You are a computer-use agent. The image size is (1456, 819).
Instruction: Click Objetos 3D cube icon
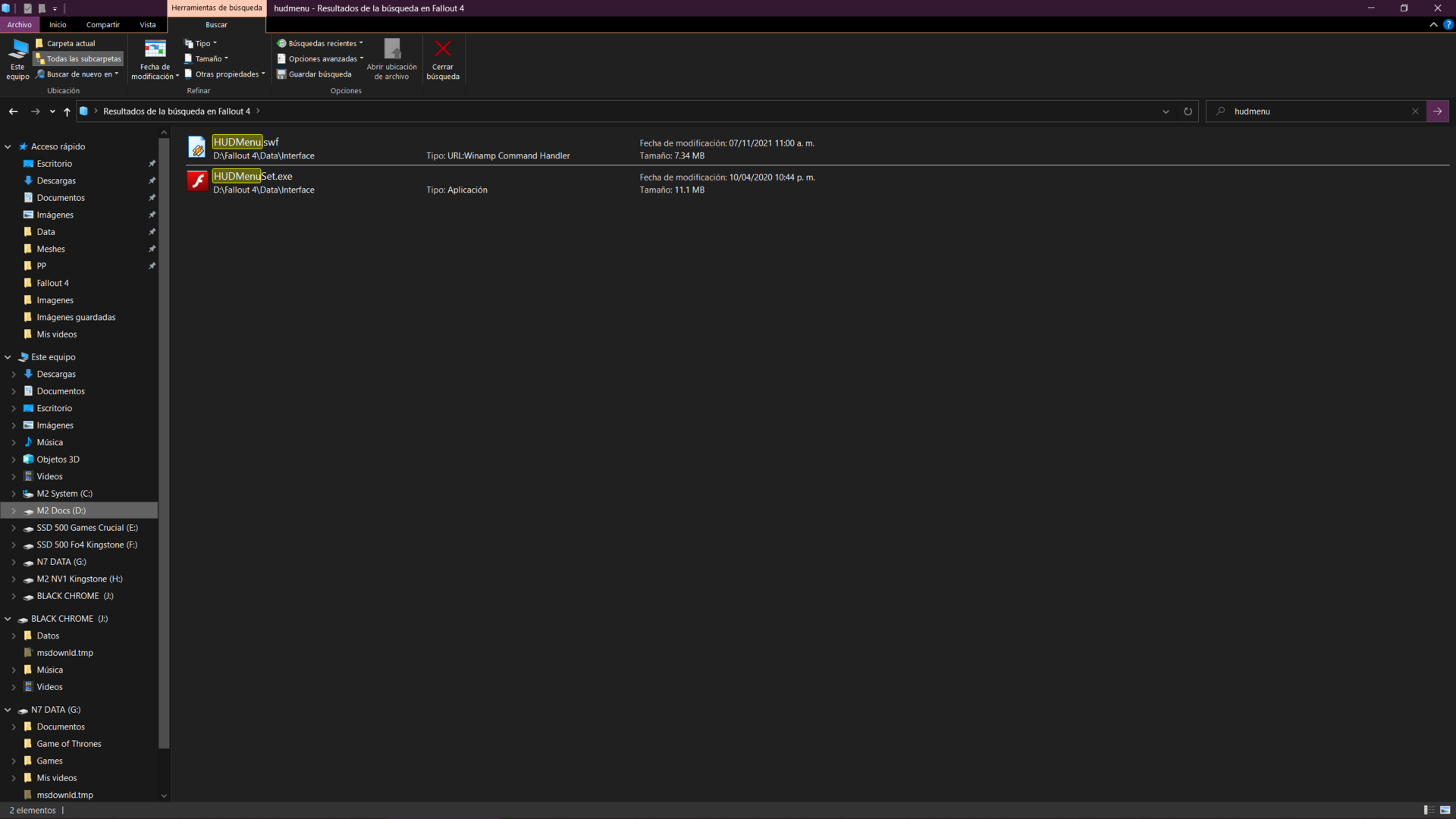point(28,460)
